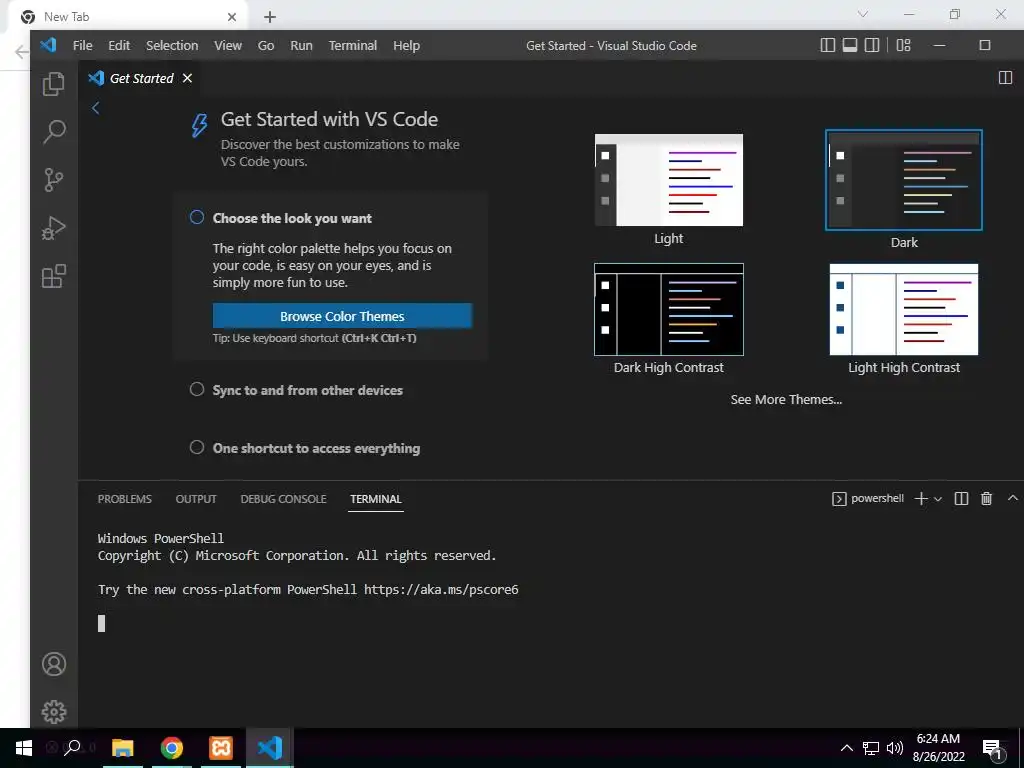Open the Selection menu
The width and height of the screenshot is (1024, 768).
[x=172, y=46]
